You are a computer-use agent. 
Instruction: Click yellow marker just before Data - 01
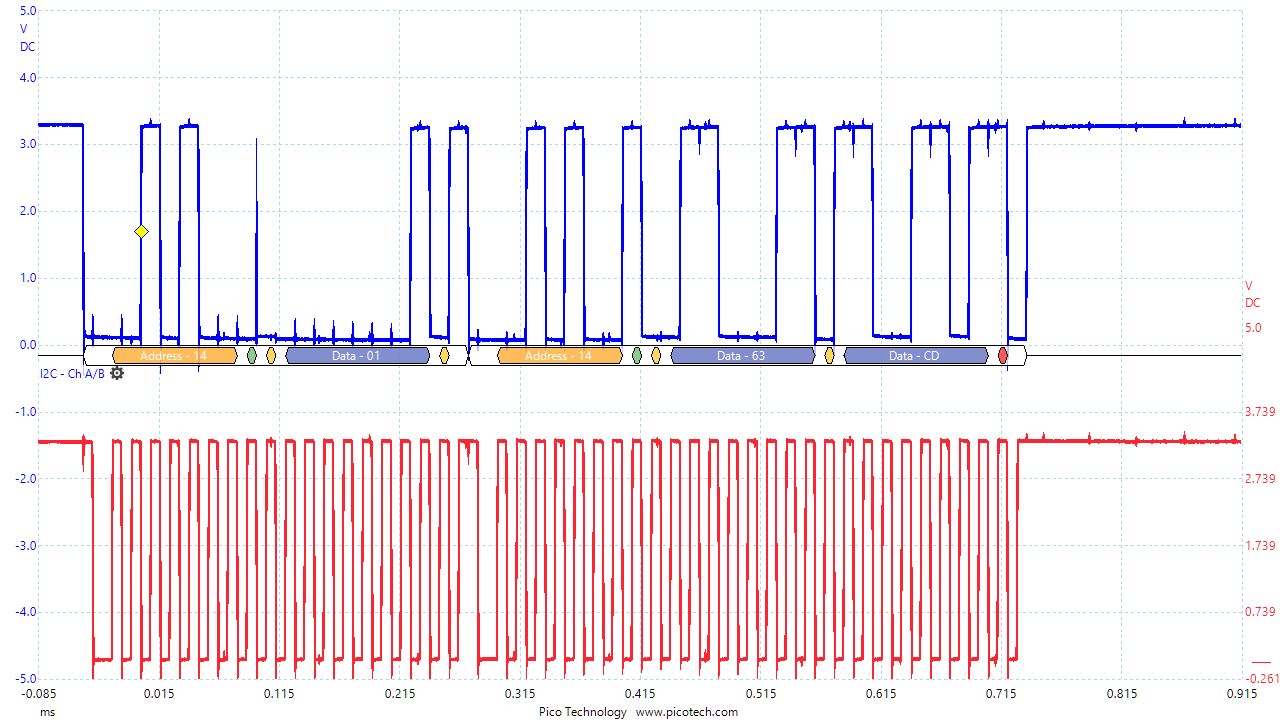coord(271,355)
